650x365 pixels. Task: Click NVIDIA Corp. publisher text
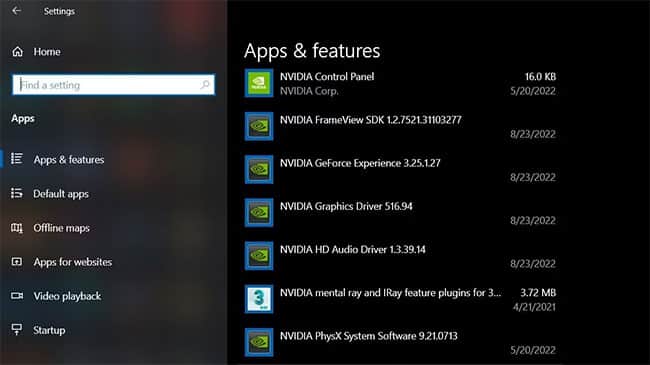309,91
